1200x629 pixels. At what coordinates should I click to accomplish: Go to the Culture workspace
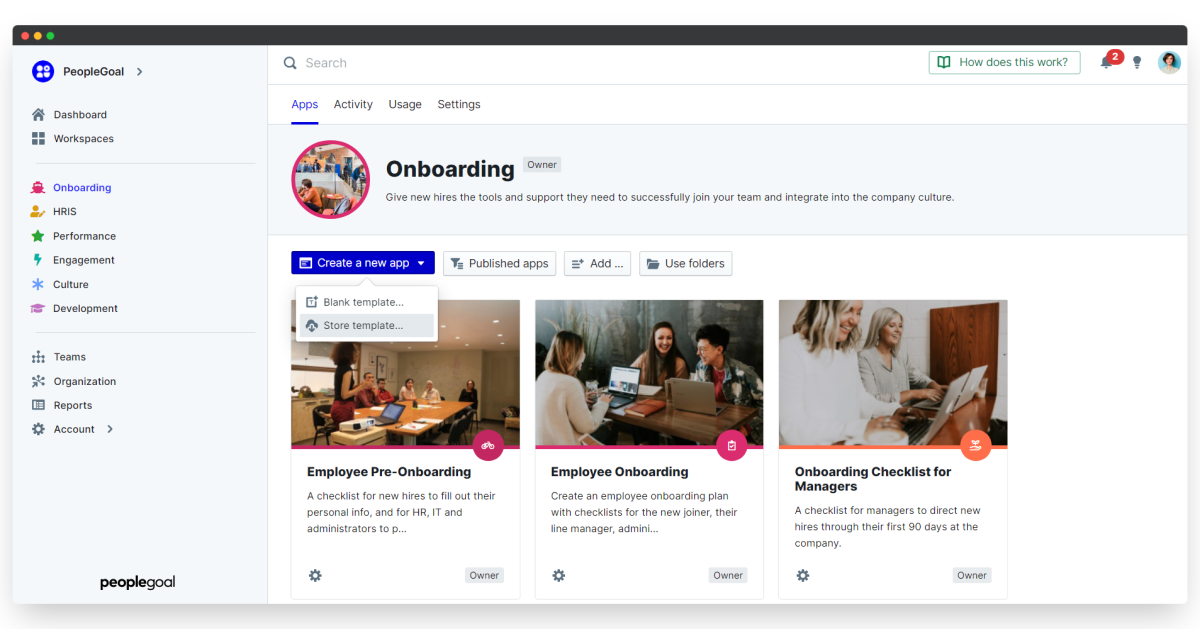click(x=71, y=285)
